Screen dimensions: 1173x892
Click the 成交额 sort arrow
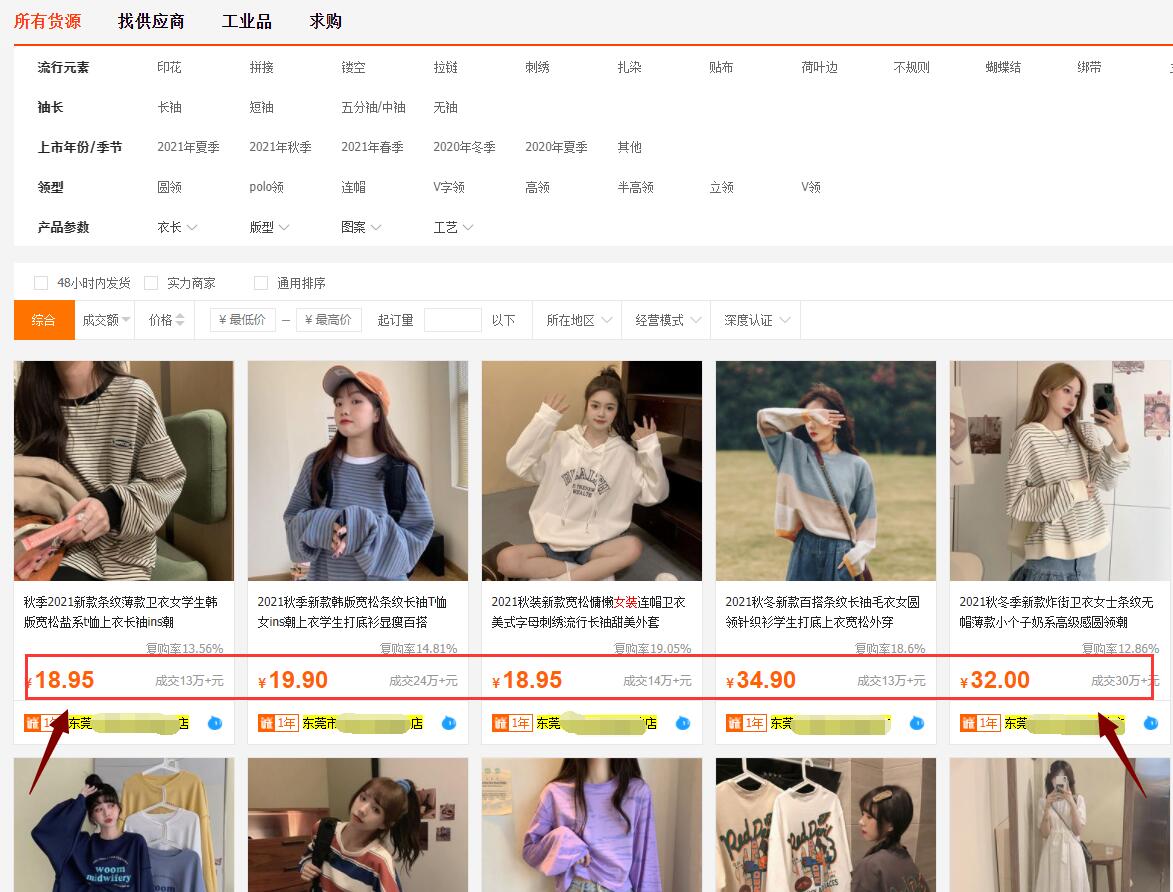pos(126,320)
